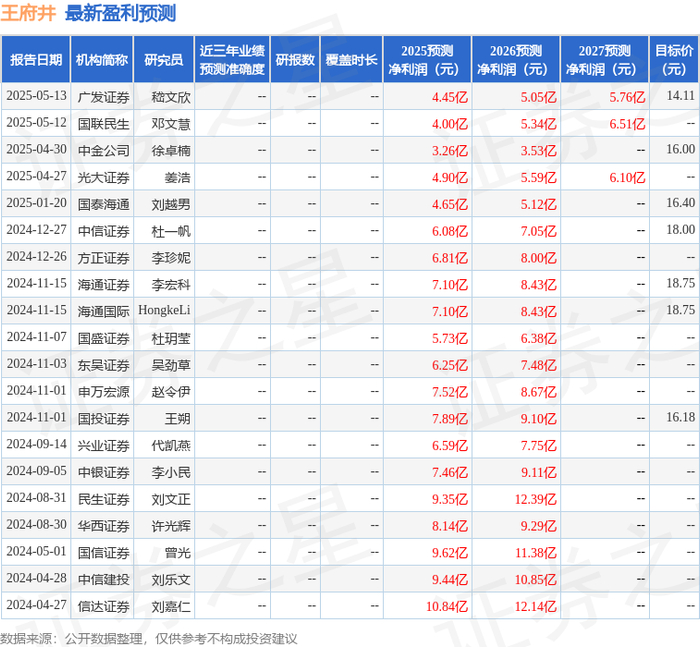The image size is (700, 647).
Task: Select the 海通国际 institution cell
Action: 104,311
